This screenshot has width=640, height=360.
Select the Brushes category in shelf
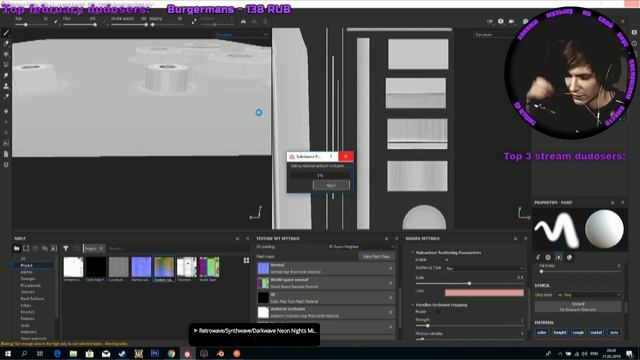pos(27,312)
